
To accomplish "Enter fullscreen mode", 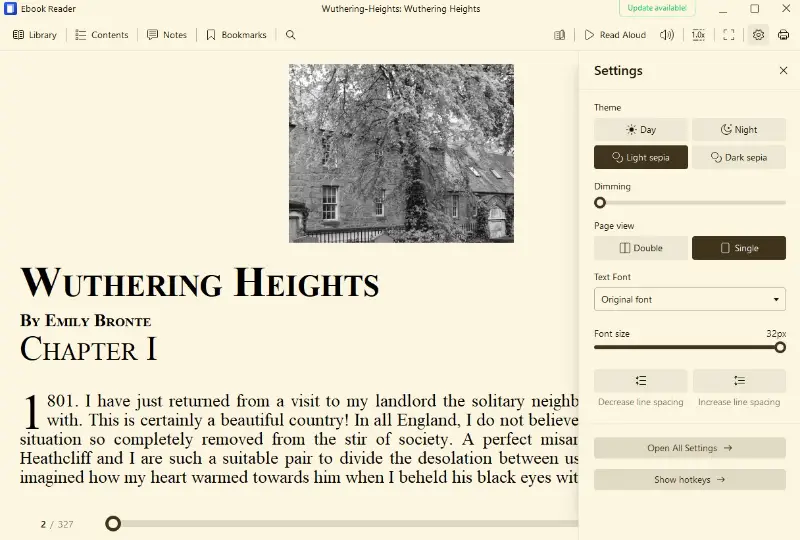I will (x=729, y=35).
